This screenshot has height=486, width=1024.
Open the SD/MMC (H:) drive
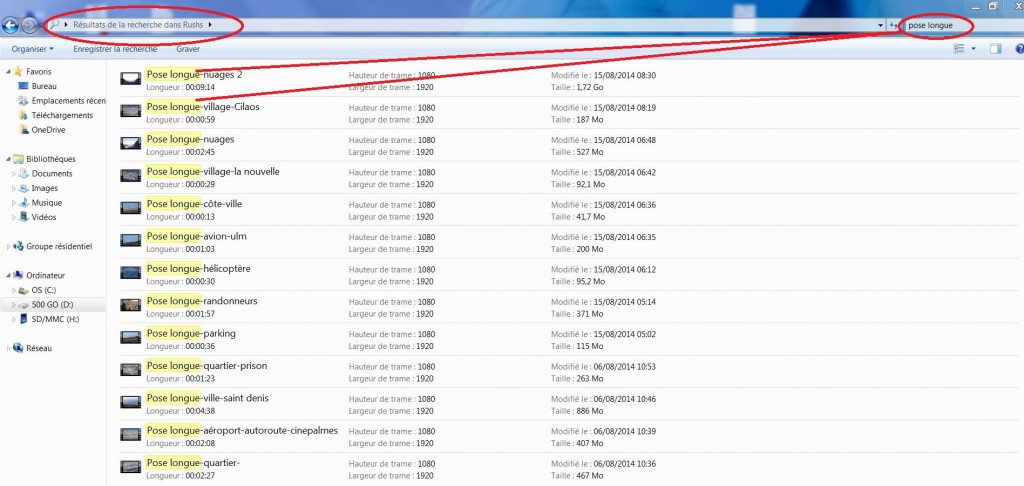click(55, 319)
